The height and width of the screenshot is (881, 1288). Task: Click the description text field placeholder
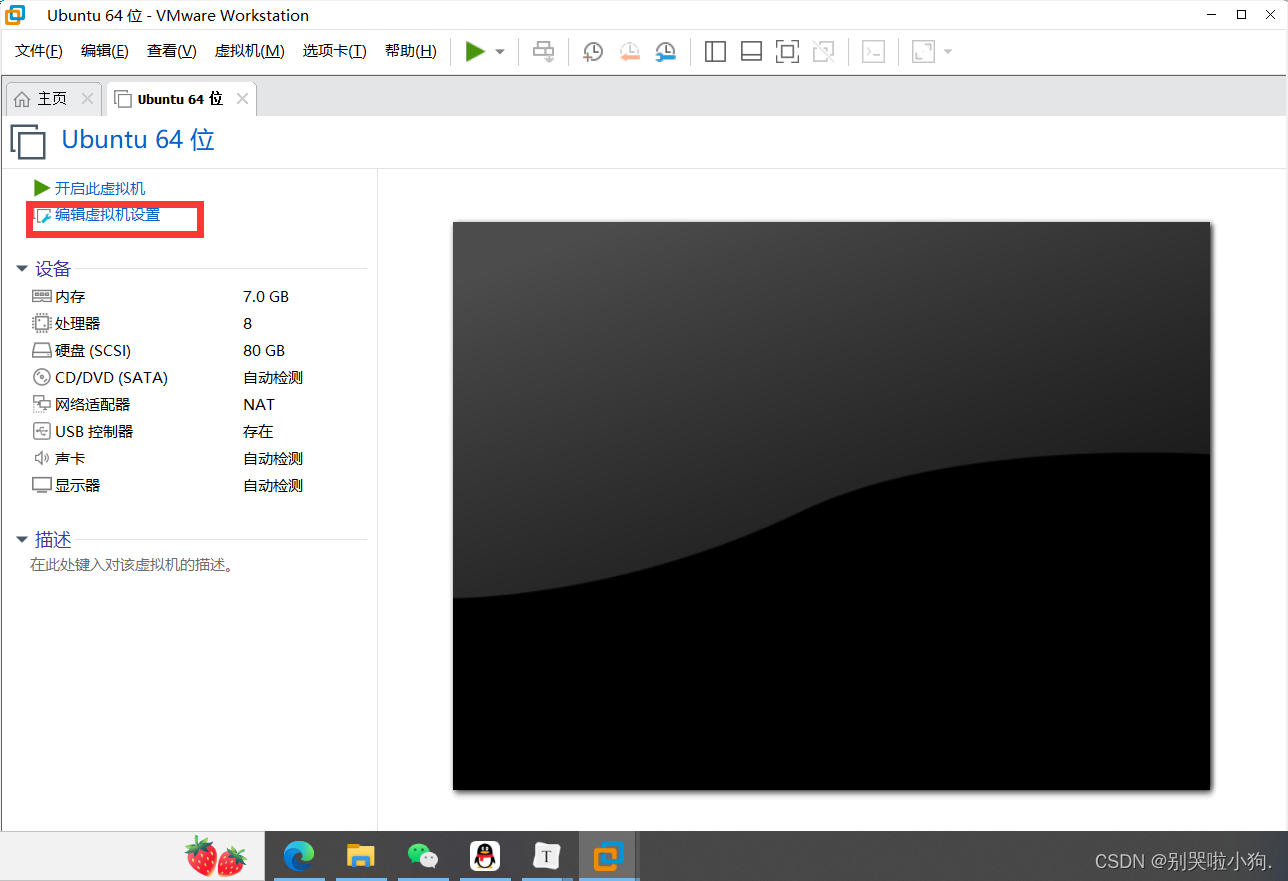(132, 565)
